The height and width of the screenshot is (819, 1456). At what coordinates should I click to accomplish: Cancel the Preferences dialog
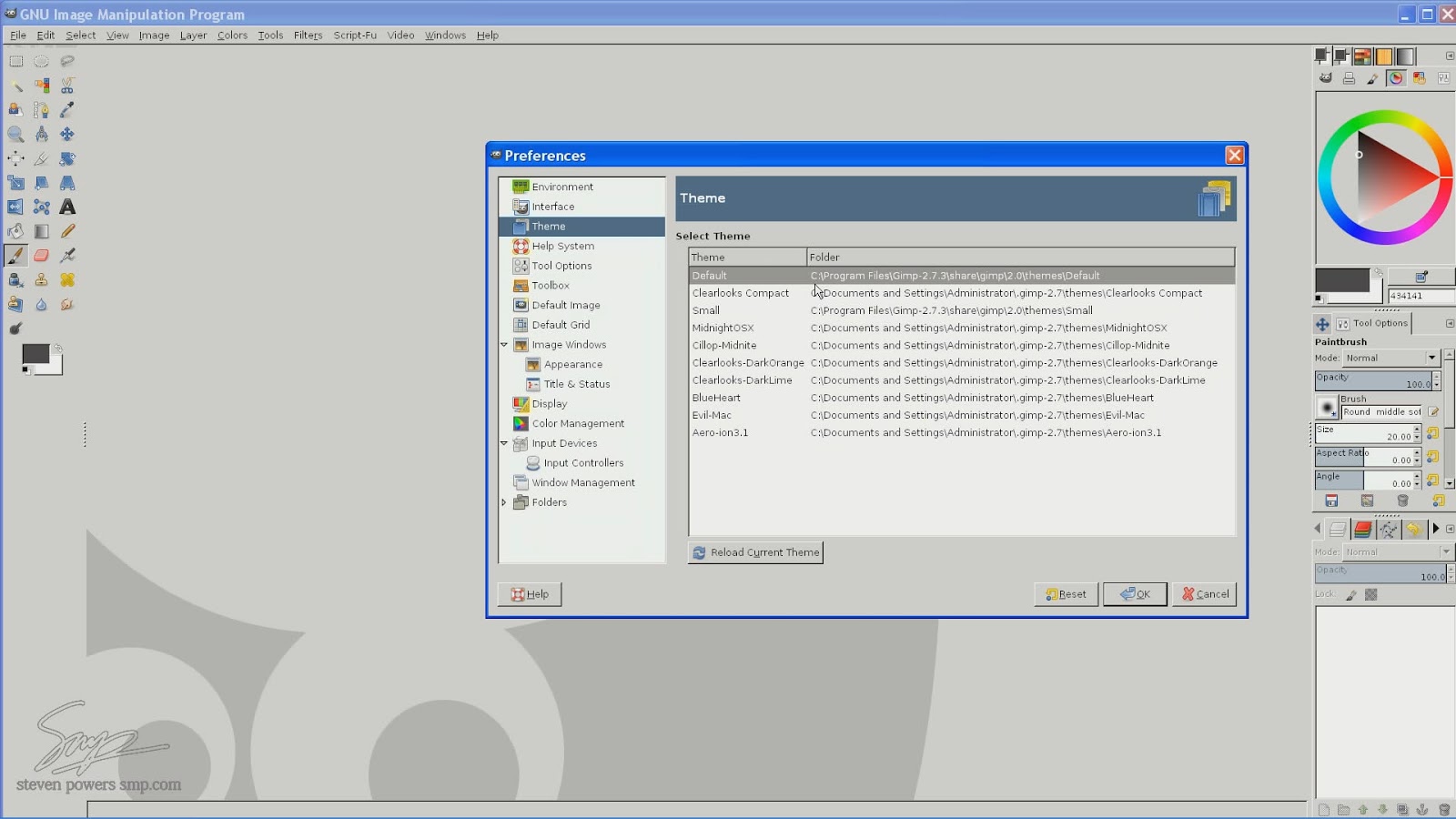coord(1204,594)
